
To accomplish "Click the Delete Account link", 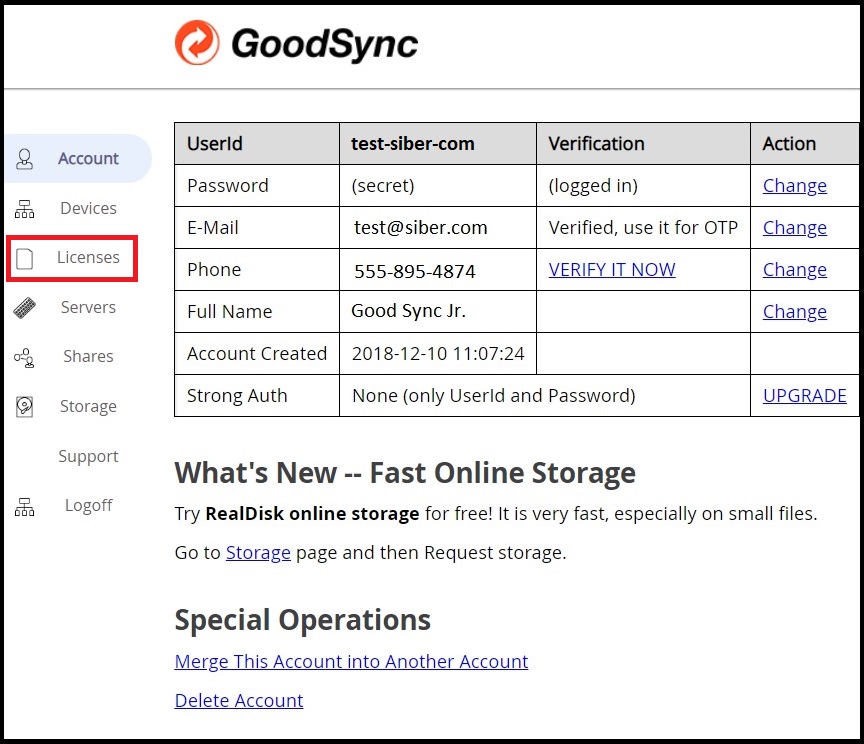I will pyautogui.click(x=239, y=701).
